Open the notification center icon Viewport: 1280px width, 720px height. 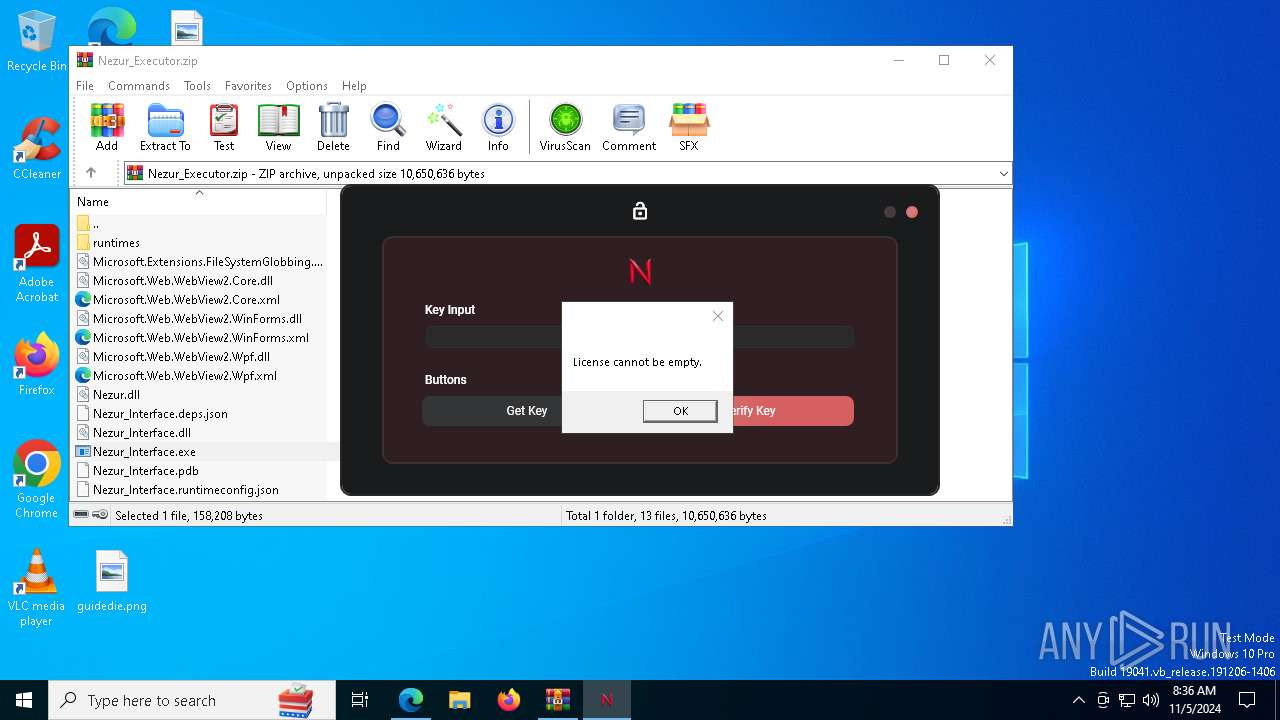[1247, 700]
